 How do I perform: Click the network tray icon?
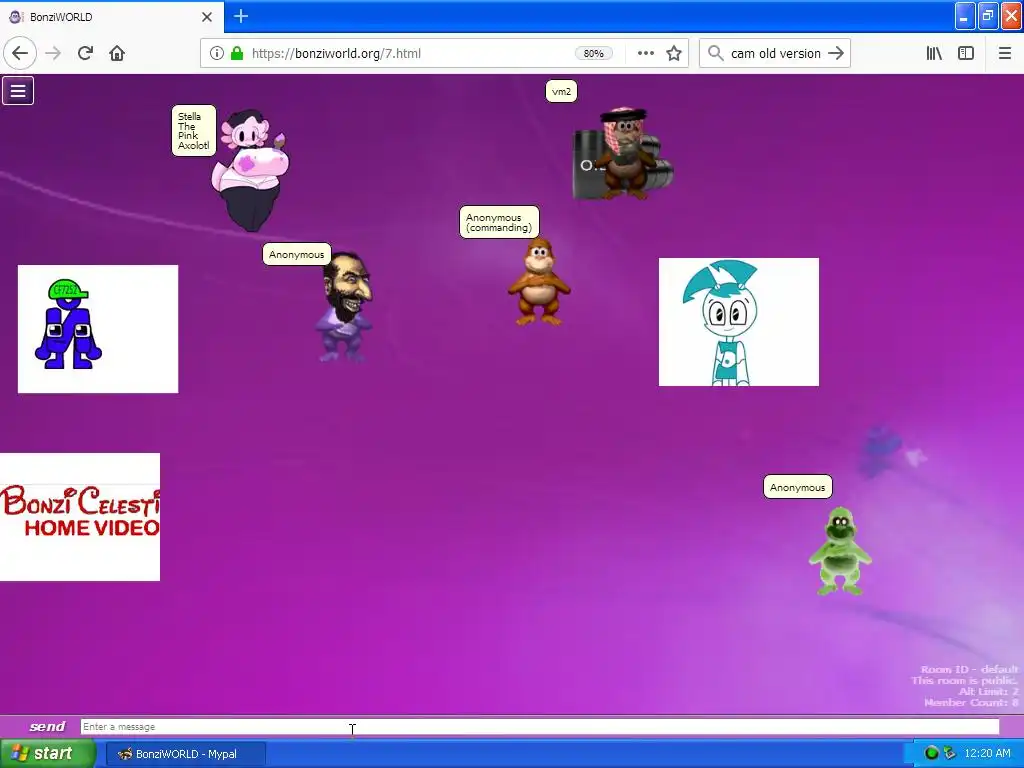(950, 754)
